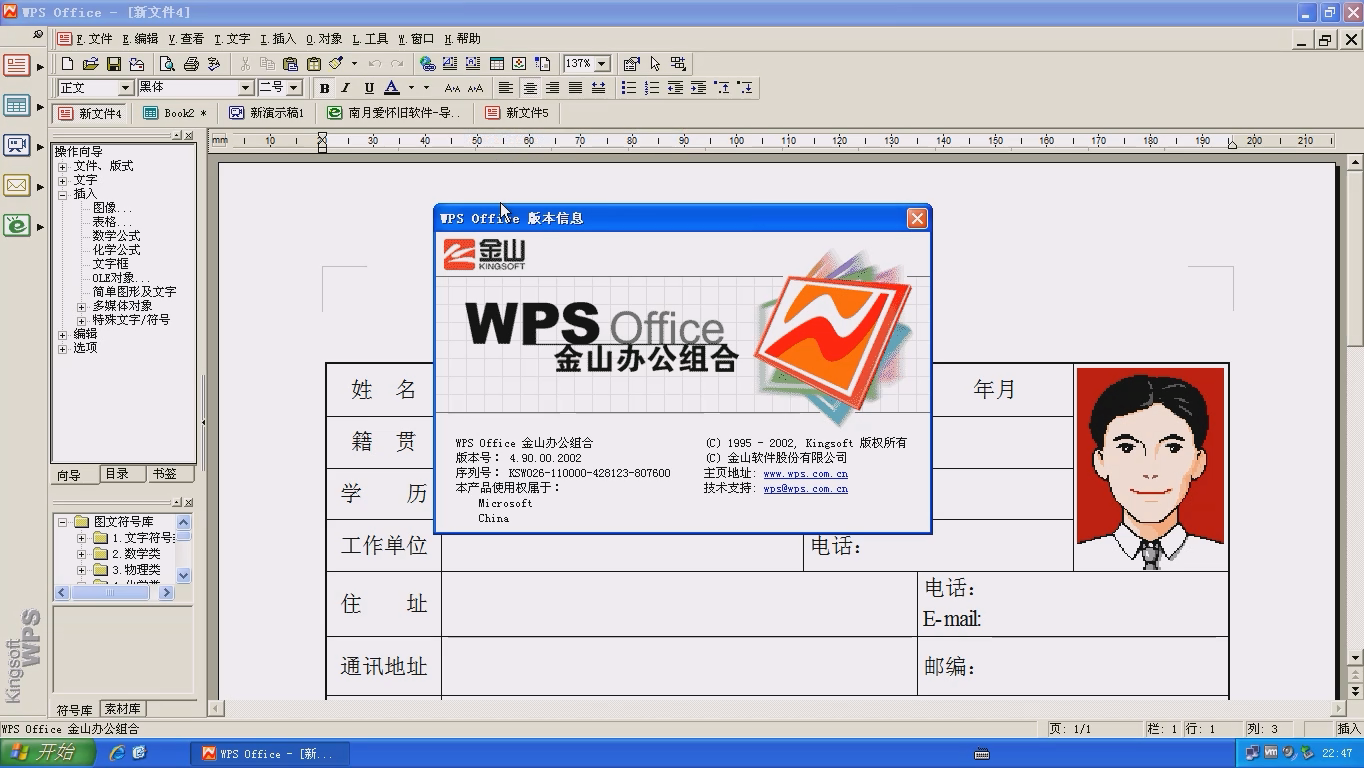Select the 简单图形及文字 tree item
This screenshot has height=768, width=1364.
[x=134, y=292]
